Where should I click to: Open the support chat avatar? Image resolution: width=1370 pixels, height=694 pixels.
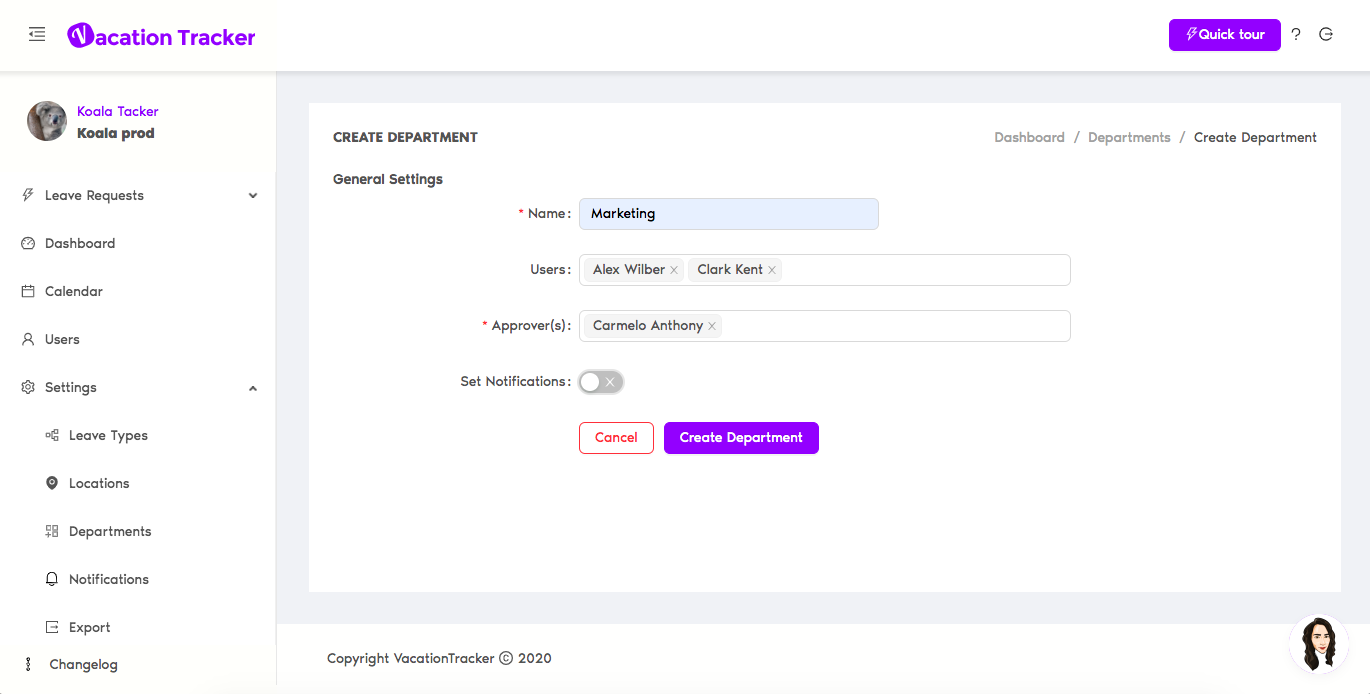1319,644
